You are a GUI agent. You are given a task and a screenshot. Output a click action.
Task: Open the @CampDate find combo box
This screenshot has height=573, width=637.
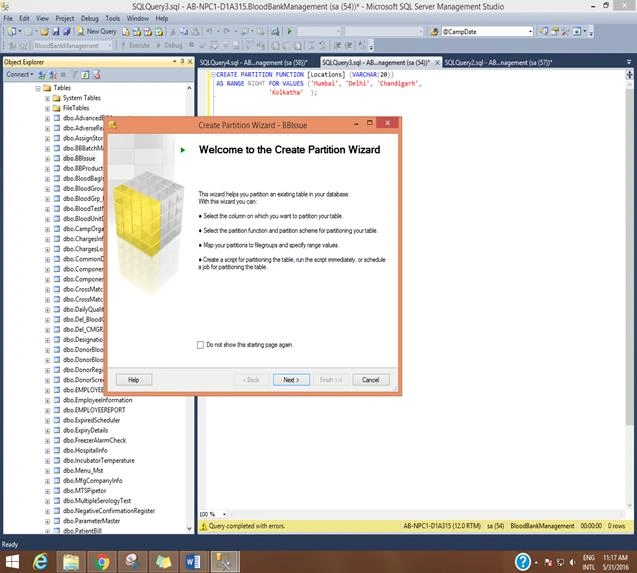click(487, 31)
